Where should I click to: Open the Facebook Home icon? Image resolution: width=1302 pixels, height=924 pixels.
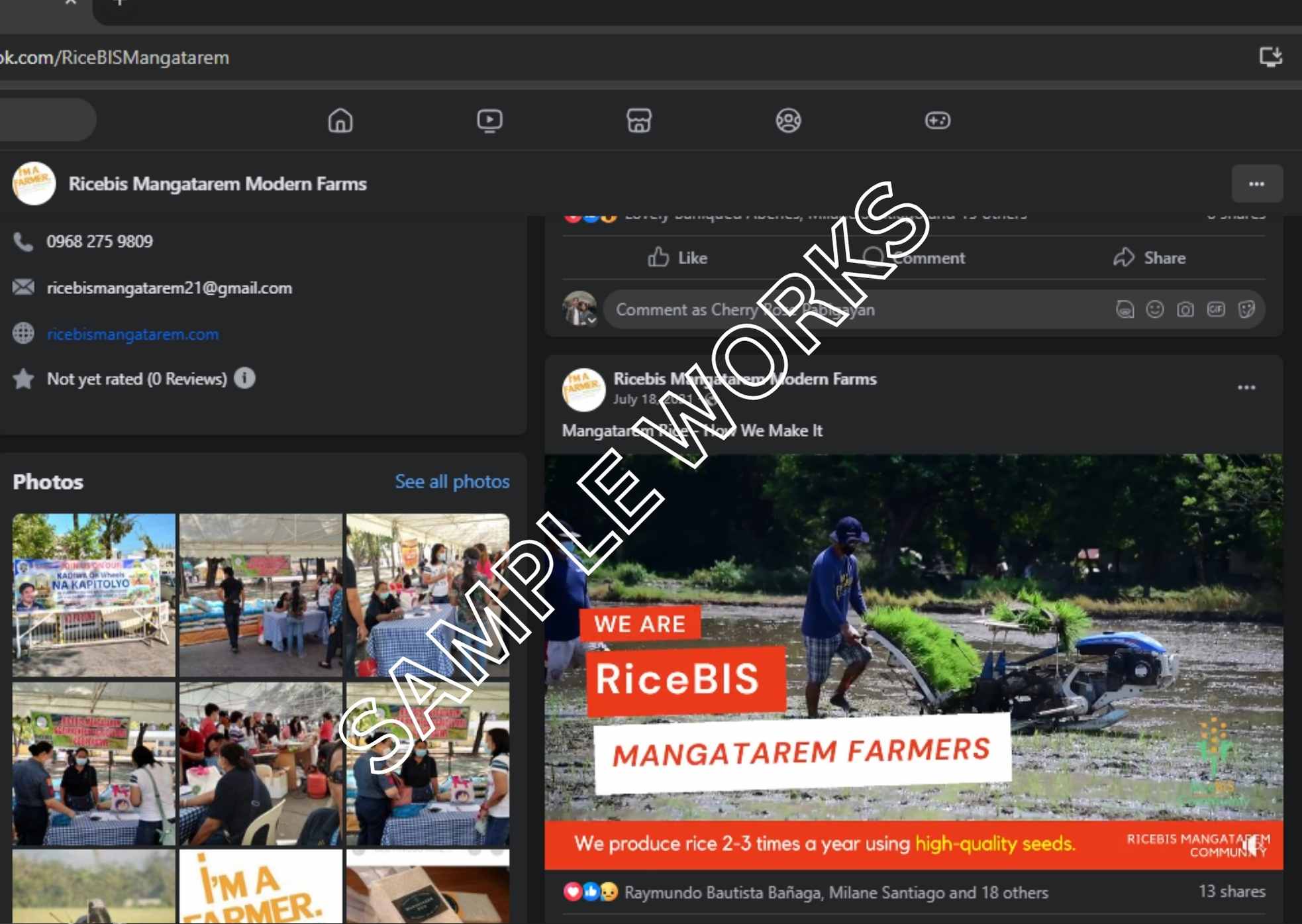[340, 121]
